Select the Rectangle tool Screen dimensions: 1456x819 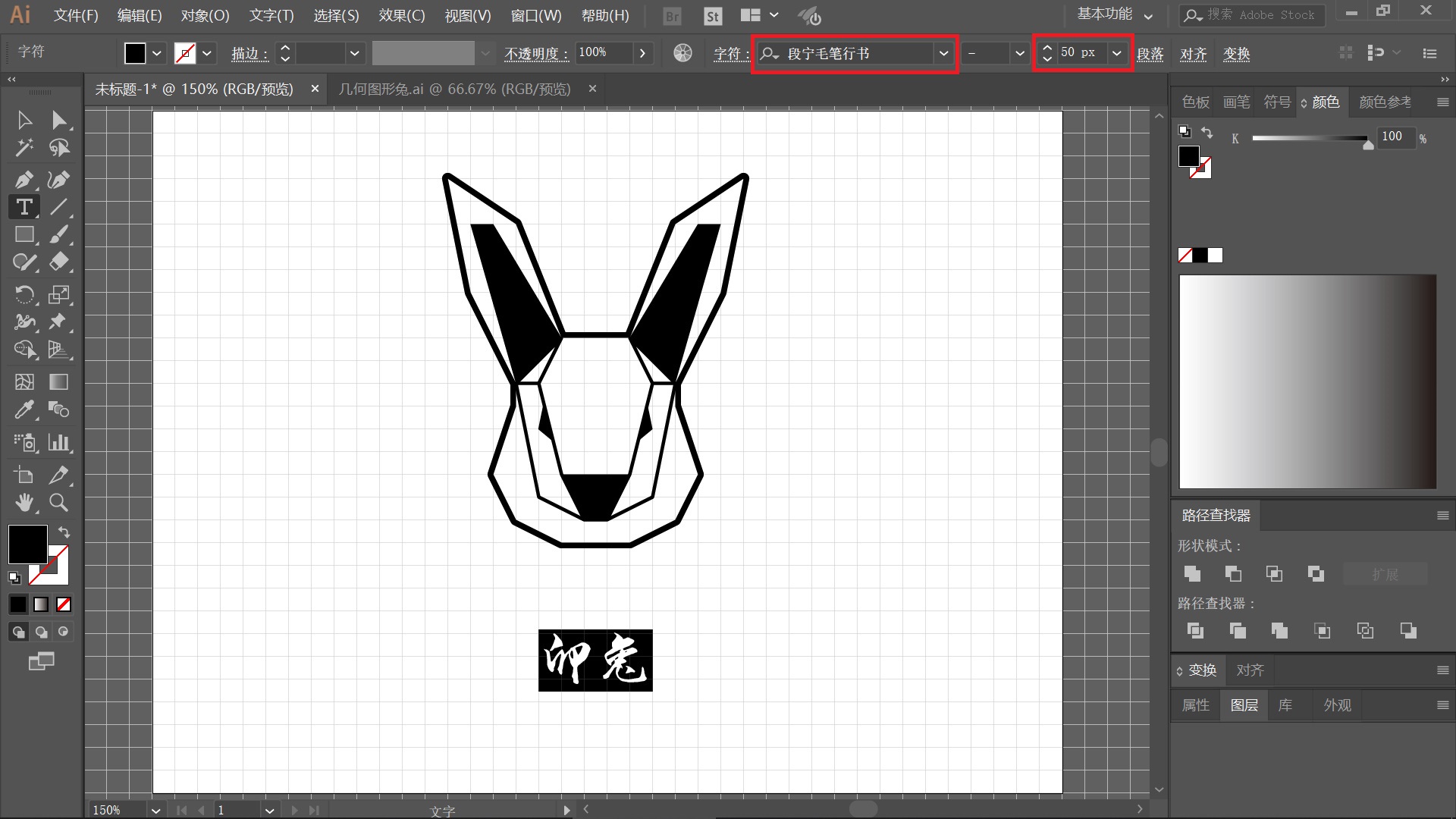(24, 235)
